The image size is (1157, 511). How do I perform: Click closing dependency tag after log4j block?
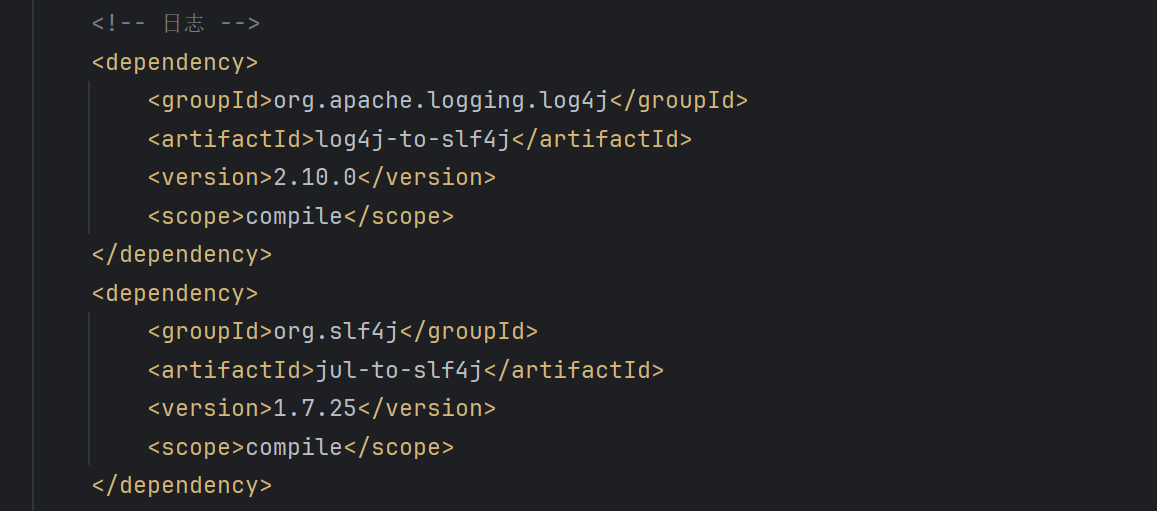[182, 255]
